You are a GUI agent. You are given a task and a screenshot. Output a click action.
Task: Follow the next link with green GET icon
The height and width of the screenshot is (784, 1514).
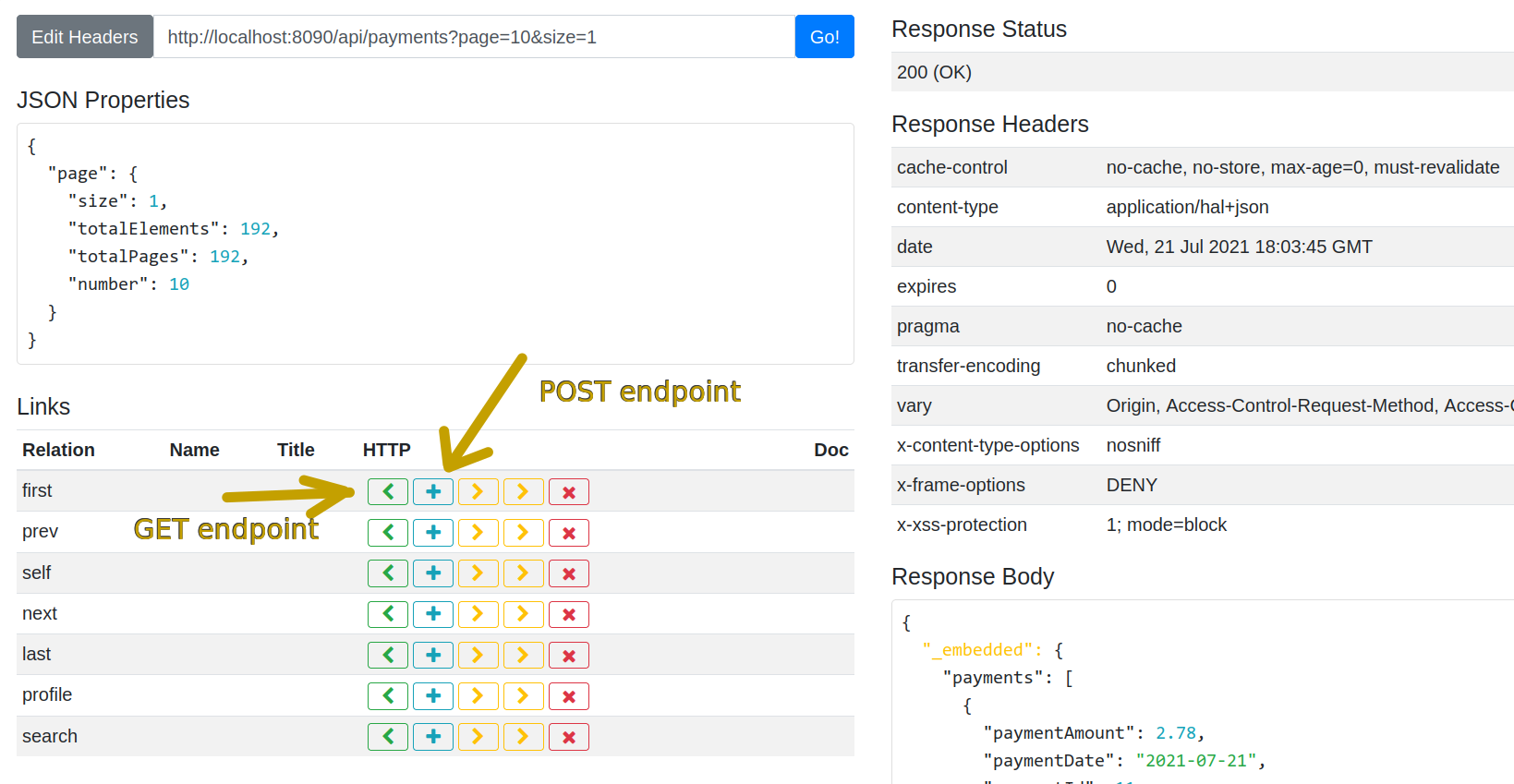[x=388, y=614]
